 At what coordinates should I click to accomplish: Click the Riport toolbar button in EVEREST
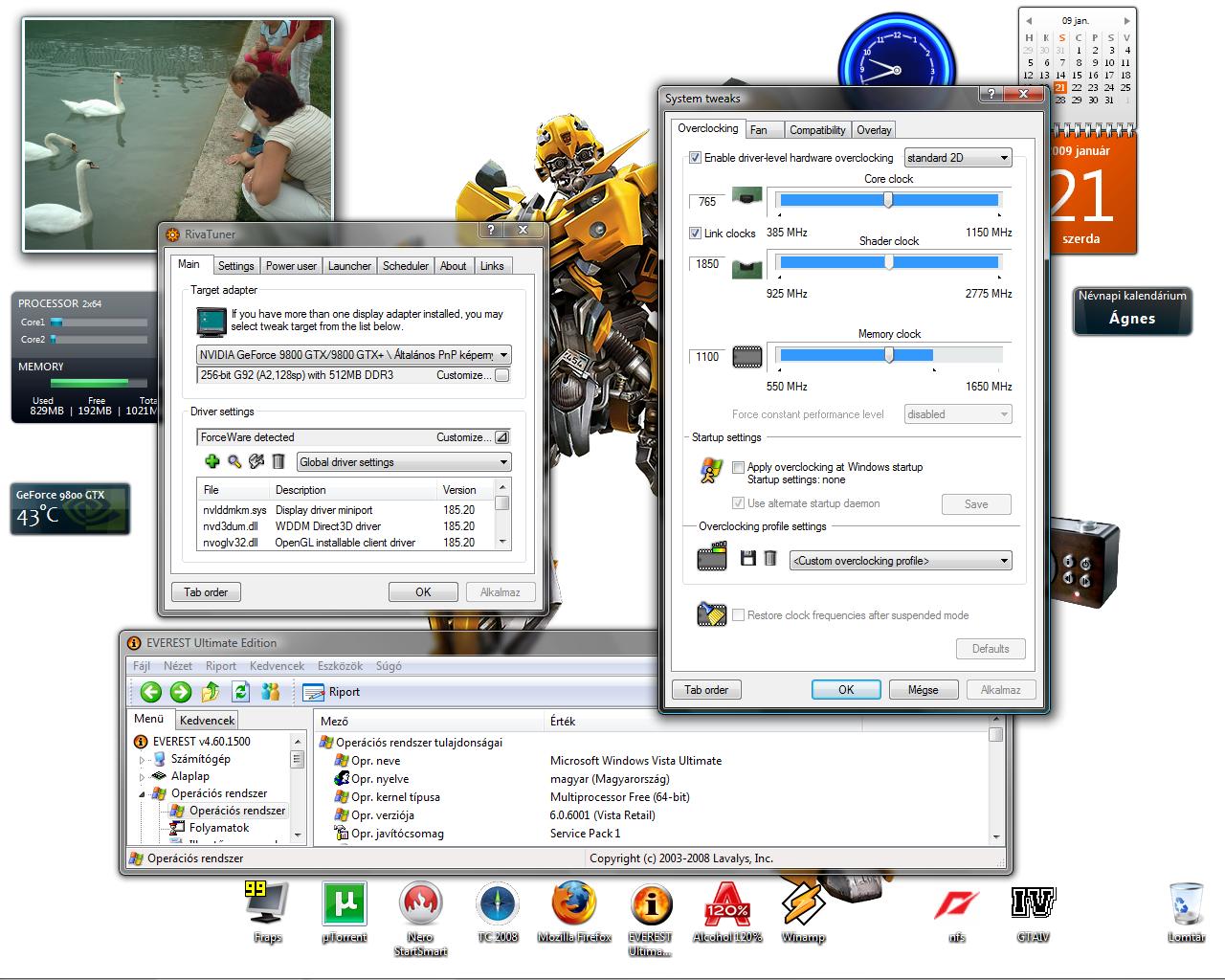331,692
